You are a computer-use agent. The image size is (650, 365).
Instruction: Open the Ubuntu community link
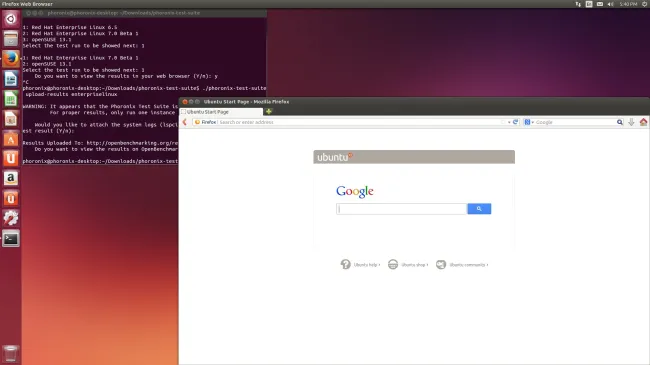point(462,265)
